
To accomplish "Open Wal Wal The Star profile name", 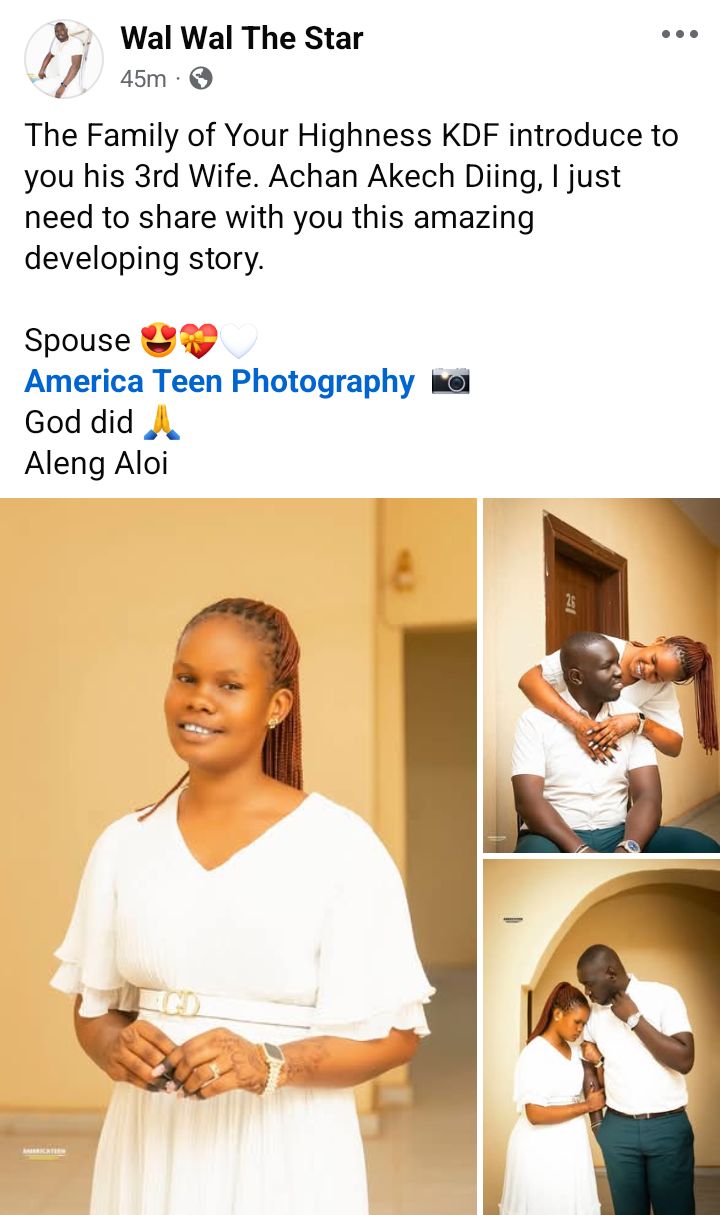I will [242, 38].
